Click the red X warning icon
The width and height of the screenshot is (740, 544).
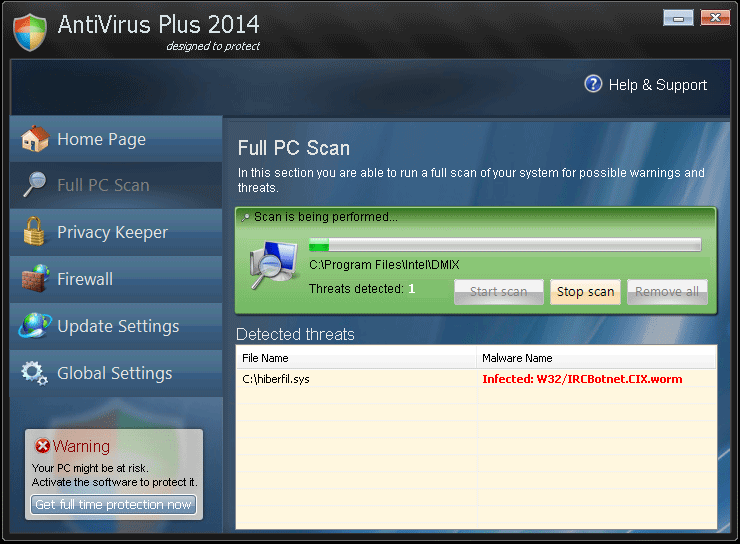coord(42,446)
